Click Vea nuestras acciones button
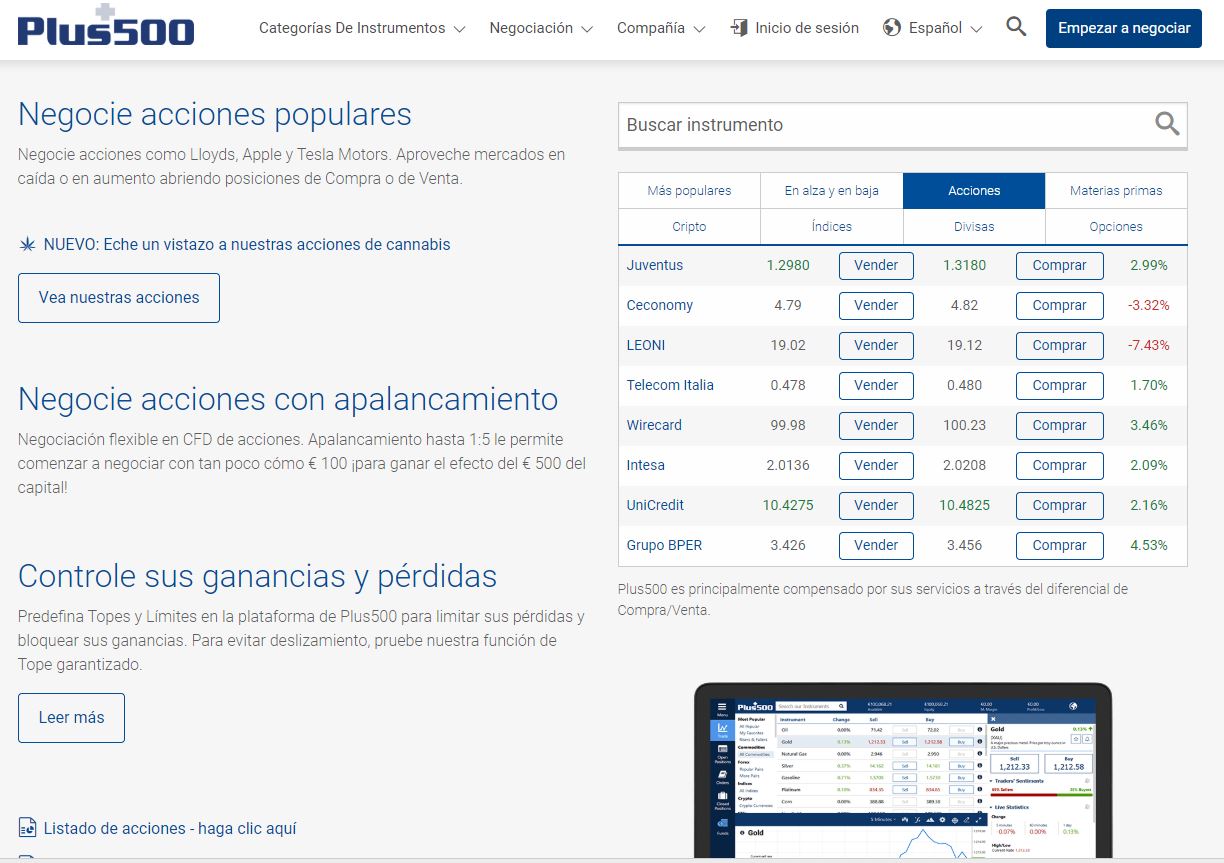The height and width of the screenshot is (863, 1224). (x=119, y=298)
